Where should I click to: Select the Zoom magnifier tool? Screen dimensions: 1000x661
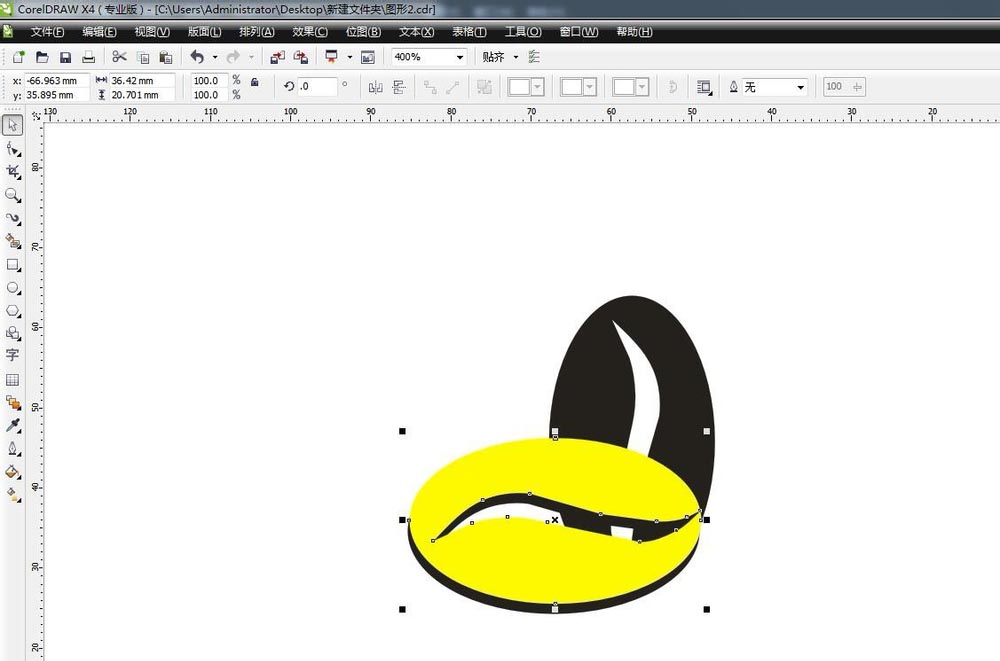click(x=13, y=195)
